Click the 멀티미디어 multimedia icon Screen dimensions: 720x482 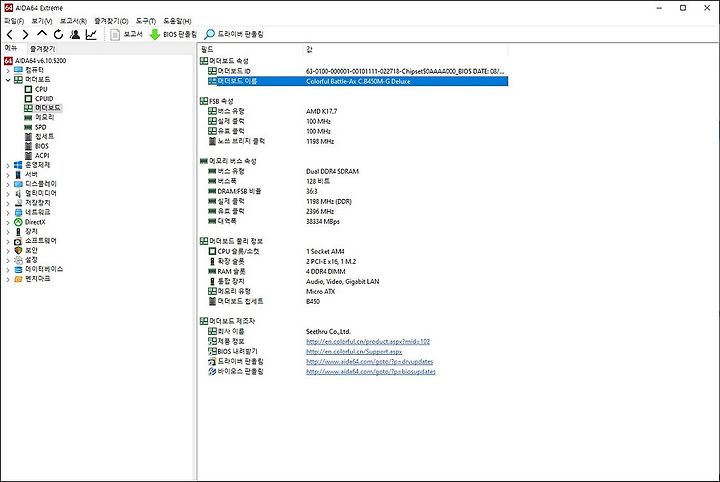click(18, 193)
